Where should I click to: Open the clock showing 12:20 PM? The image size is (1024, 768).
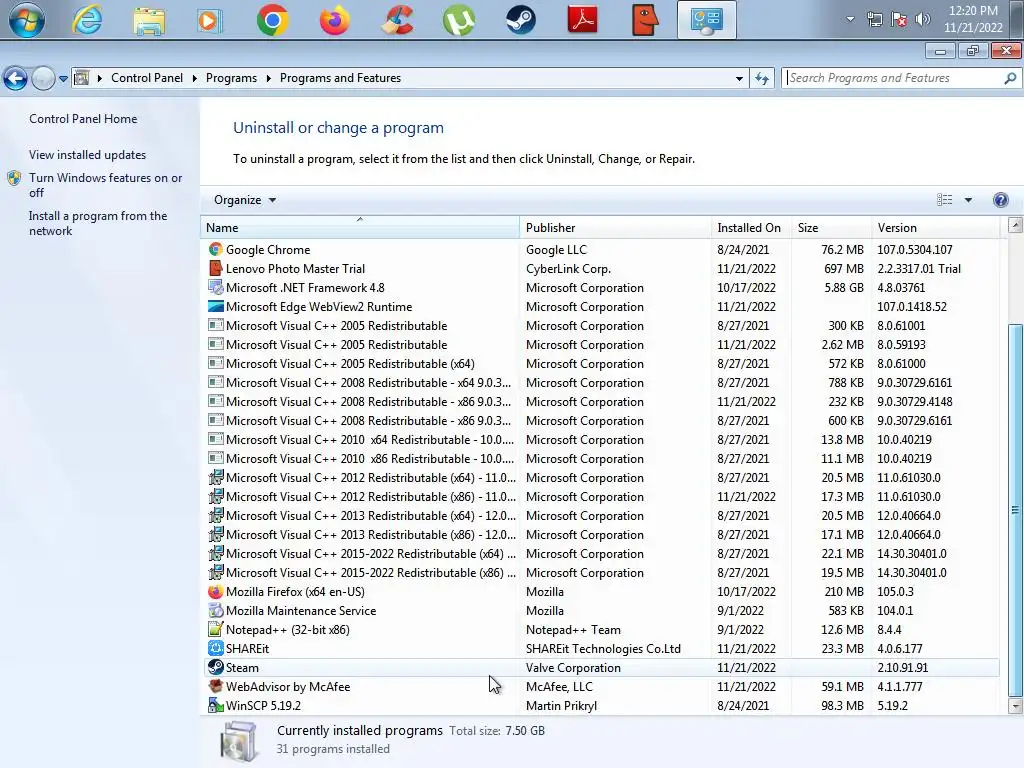pyautogui.click(x=973, y=19)
